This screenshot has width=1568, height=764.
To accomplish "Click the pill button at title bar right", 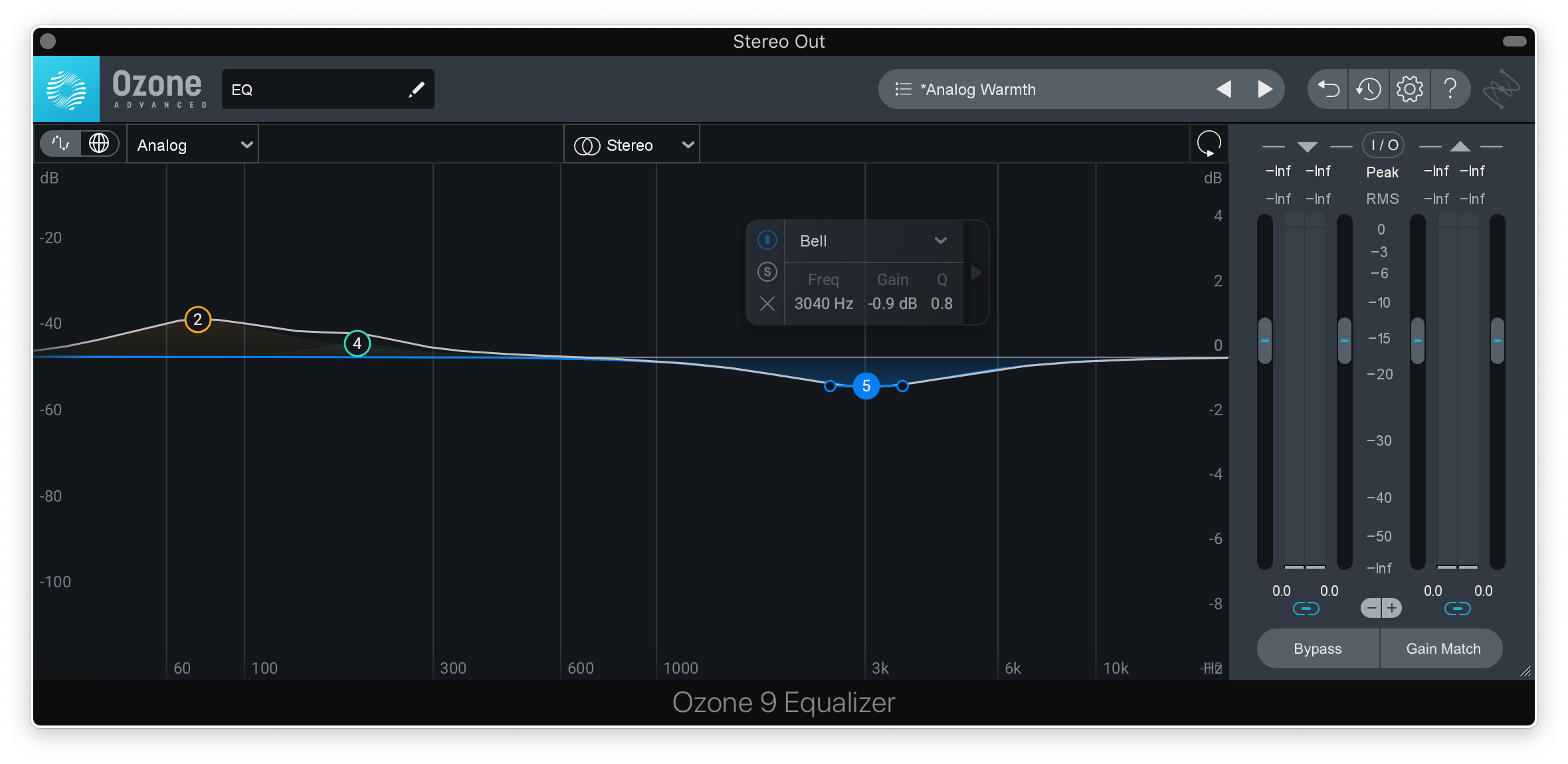I will [1515, 41].
